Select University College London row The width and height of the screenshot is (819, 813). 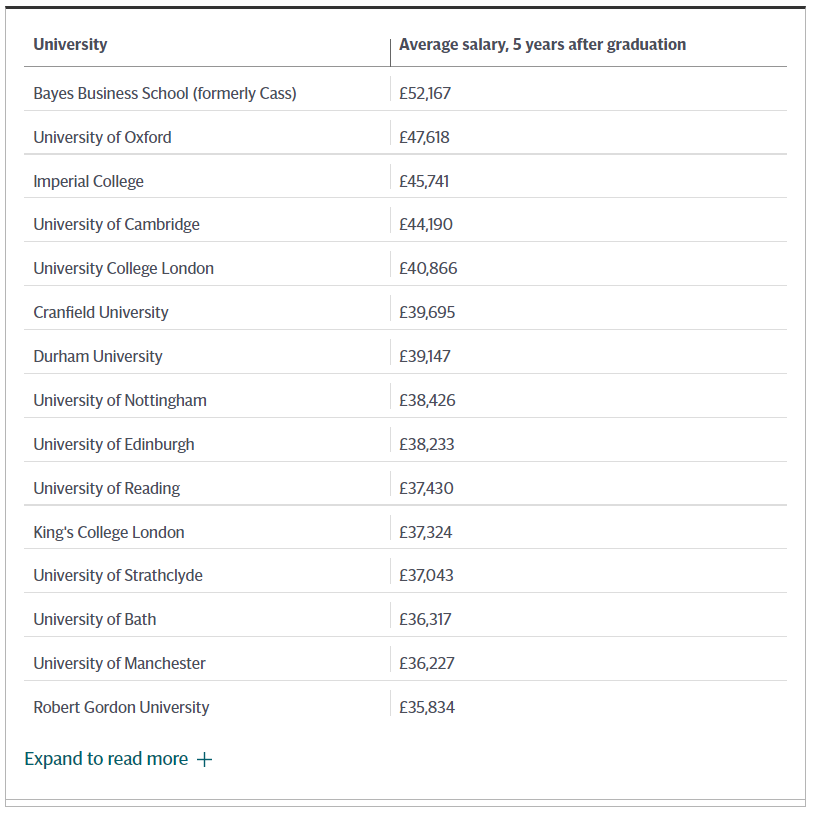(x=123, y=268)
